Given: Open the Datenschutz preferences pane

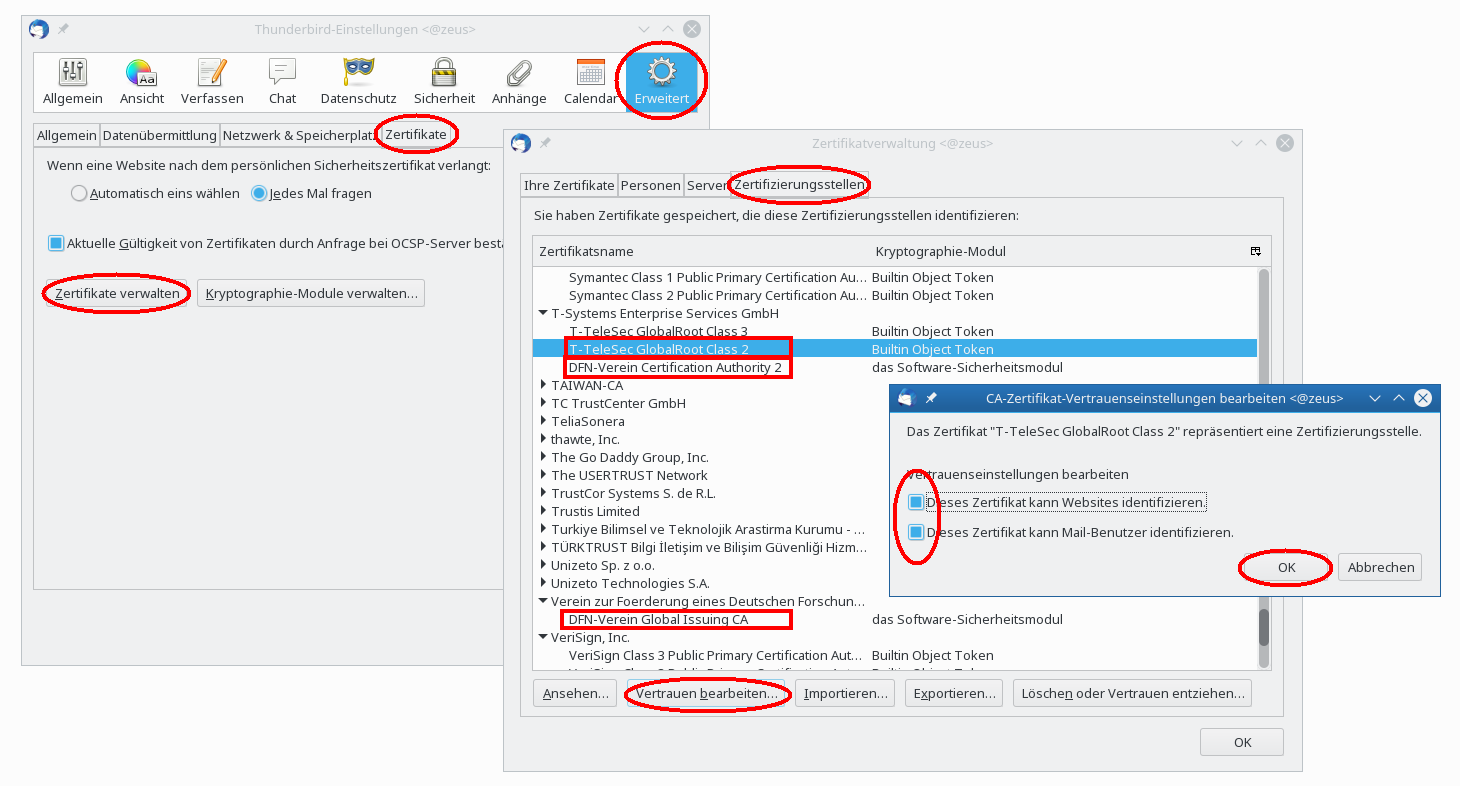Looking at the screenshot, I should point(358,82).
